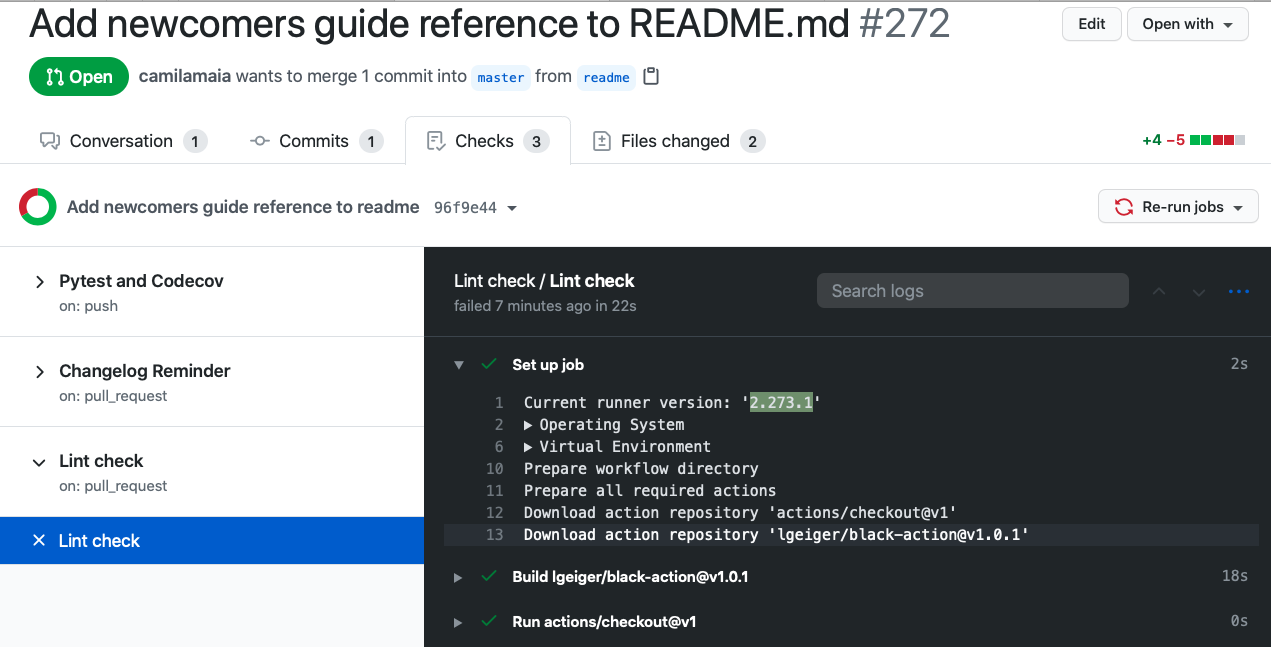
Task: Click the Lint check log header title
Action: click(544, 281)
